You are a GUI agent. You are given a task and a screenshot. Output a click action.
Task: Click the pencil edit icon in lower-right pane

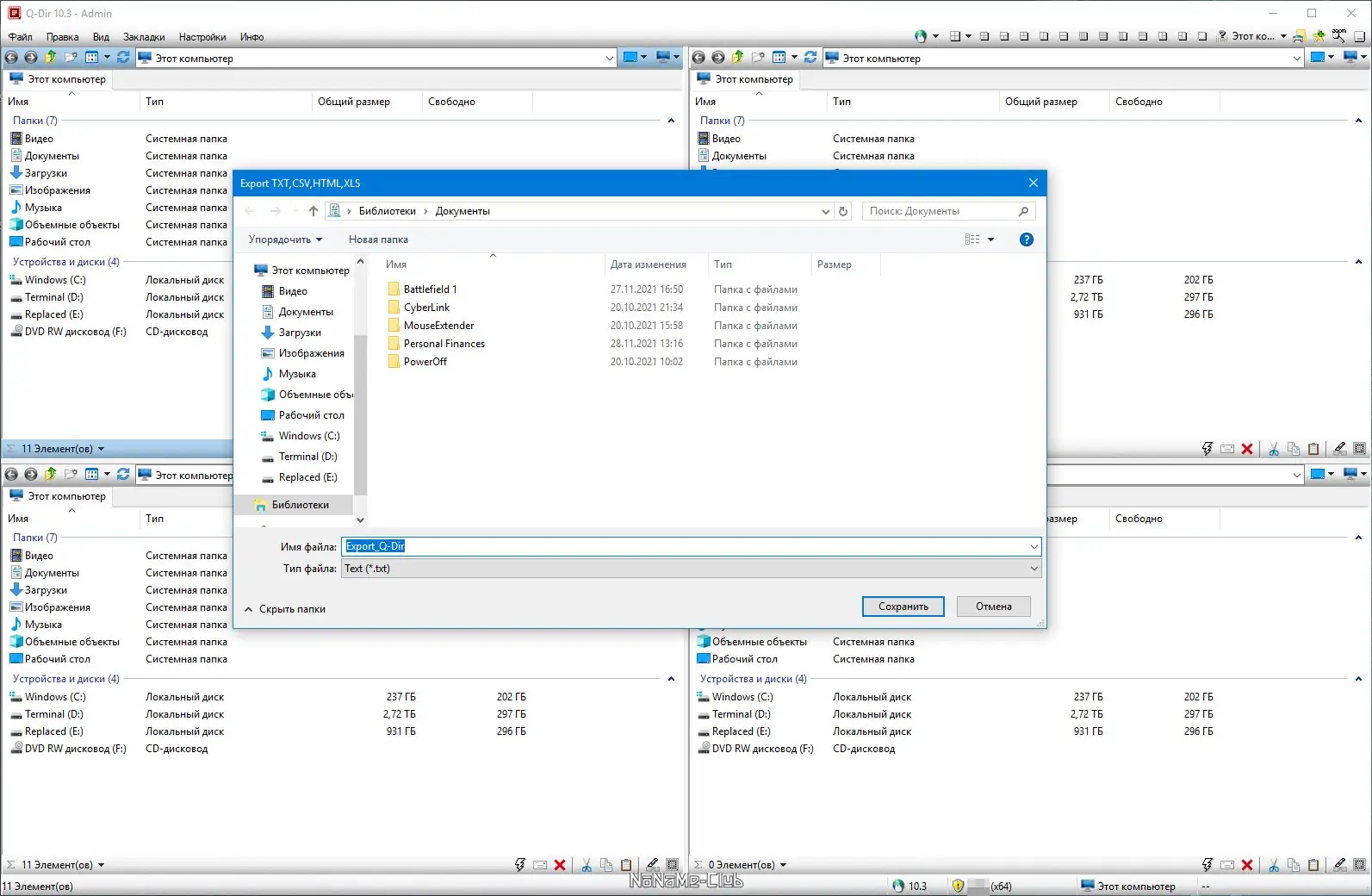(1339, 865)
